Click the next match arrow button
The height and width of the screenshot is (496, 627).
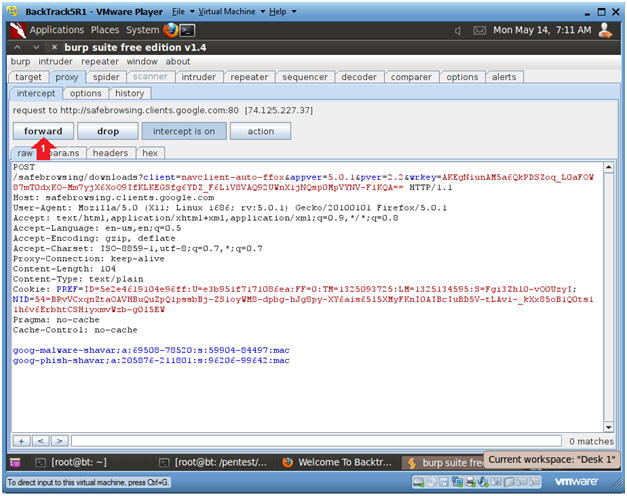[60, 441]
